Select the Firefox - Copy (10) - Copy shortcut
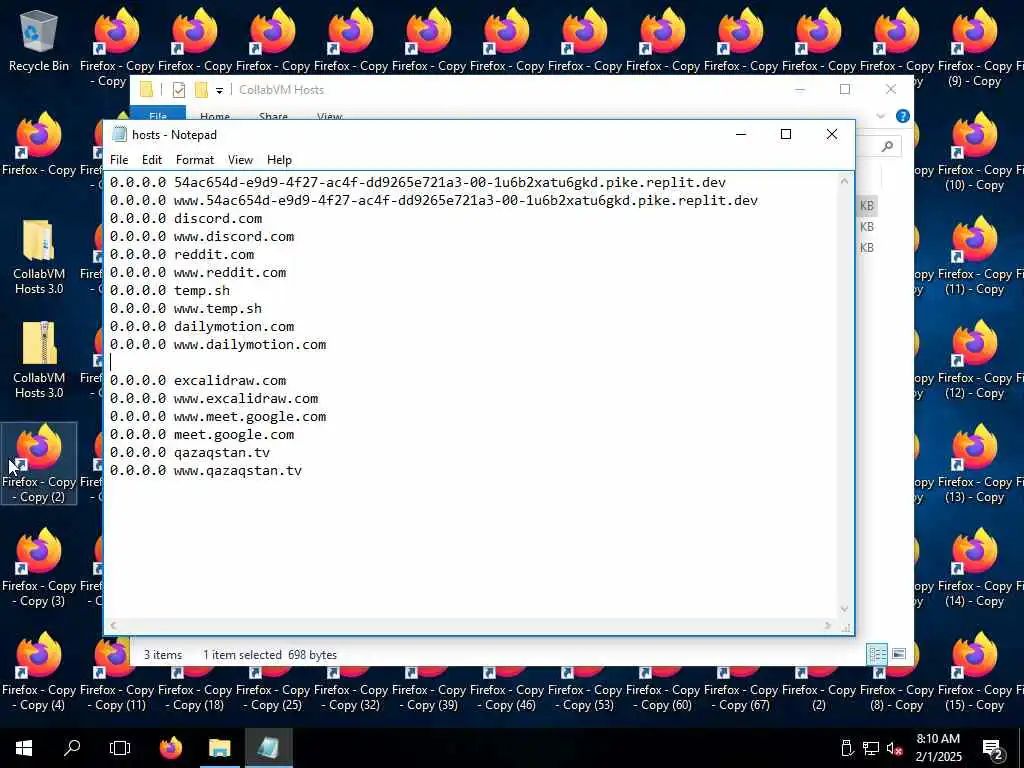The image size is (1024, 768). click(x=974, y=151)
